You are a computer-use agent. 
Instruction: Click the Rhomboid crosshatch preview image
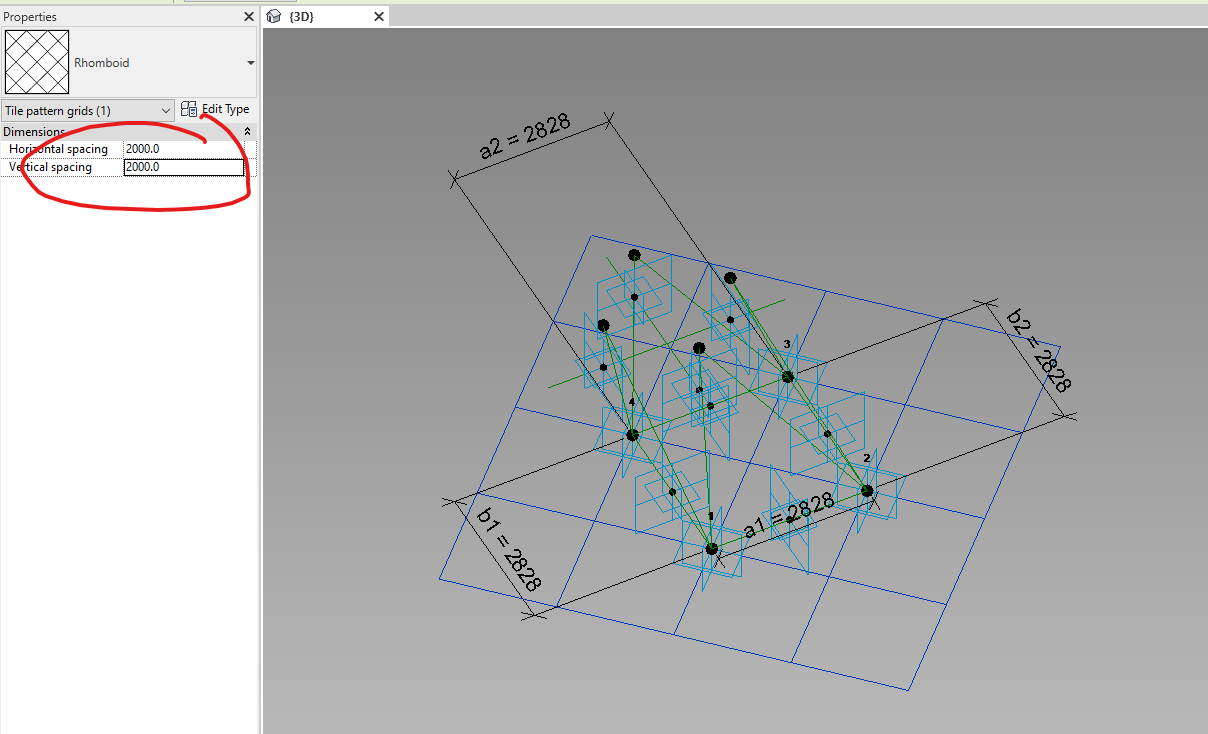click(36, 61)
